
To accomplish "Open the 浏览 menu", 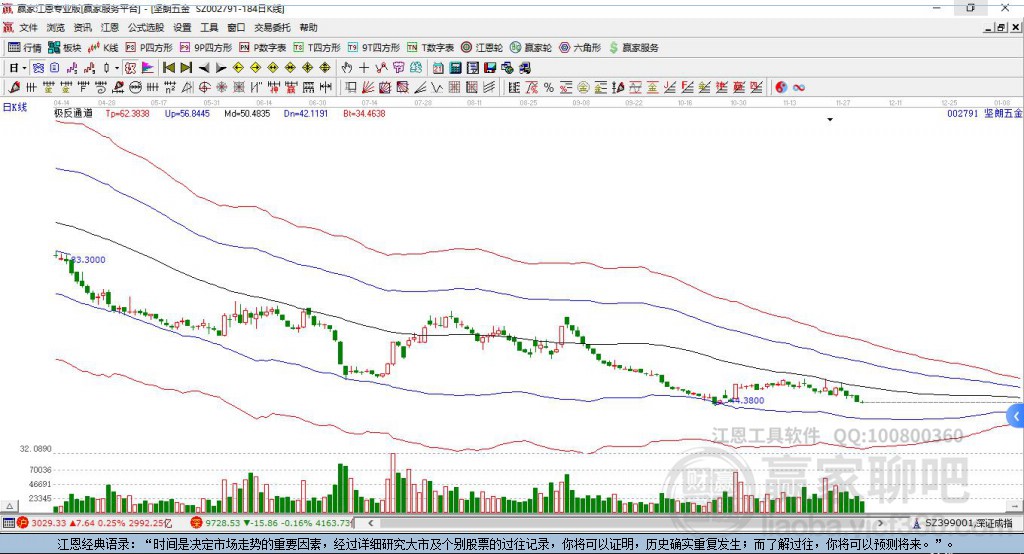I will click(x=56, y=27).
